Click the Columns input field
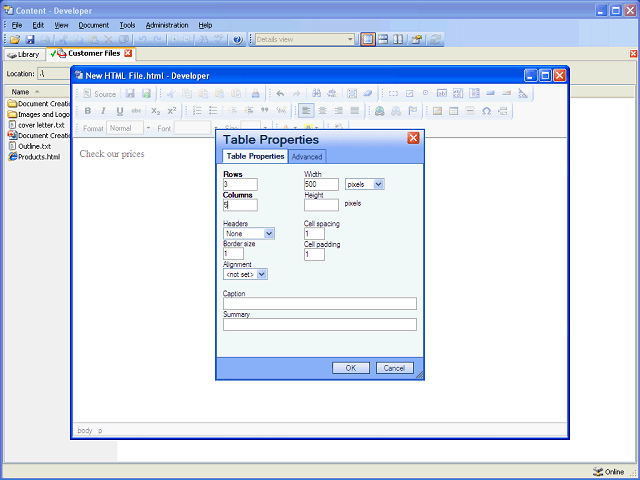 [240, 205]
